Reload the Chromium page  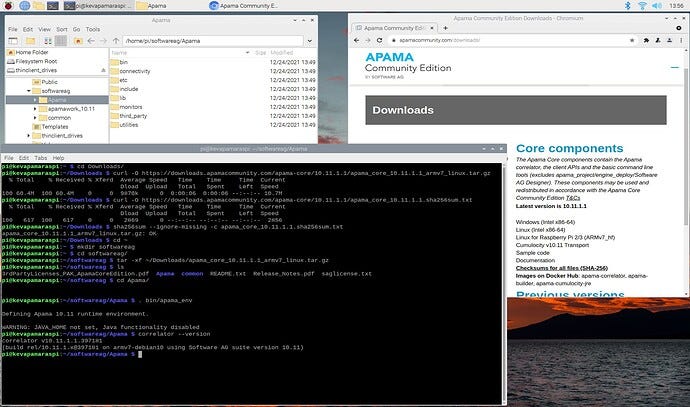[379, 40]
